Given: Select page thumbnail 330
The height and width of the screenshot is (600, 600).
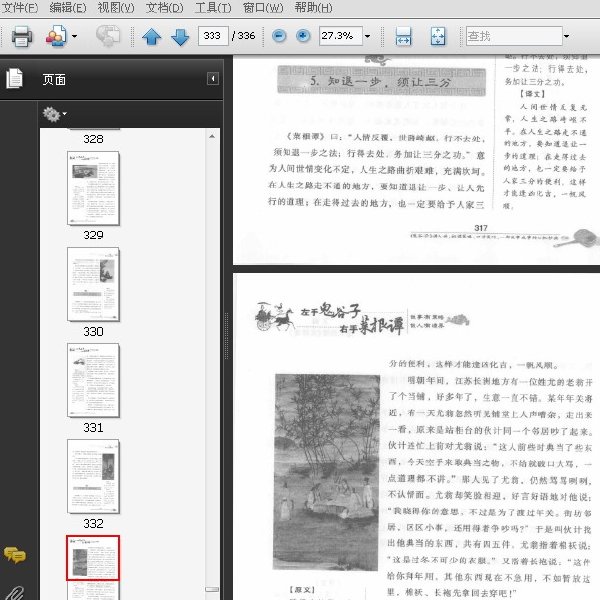Looking at the screenshot, I should [93, 284].
